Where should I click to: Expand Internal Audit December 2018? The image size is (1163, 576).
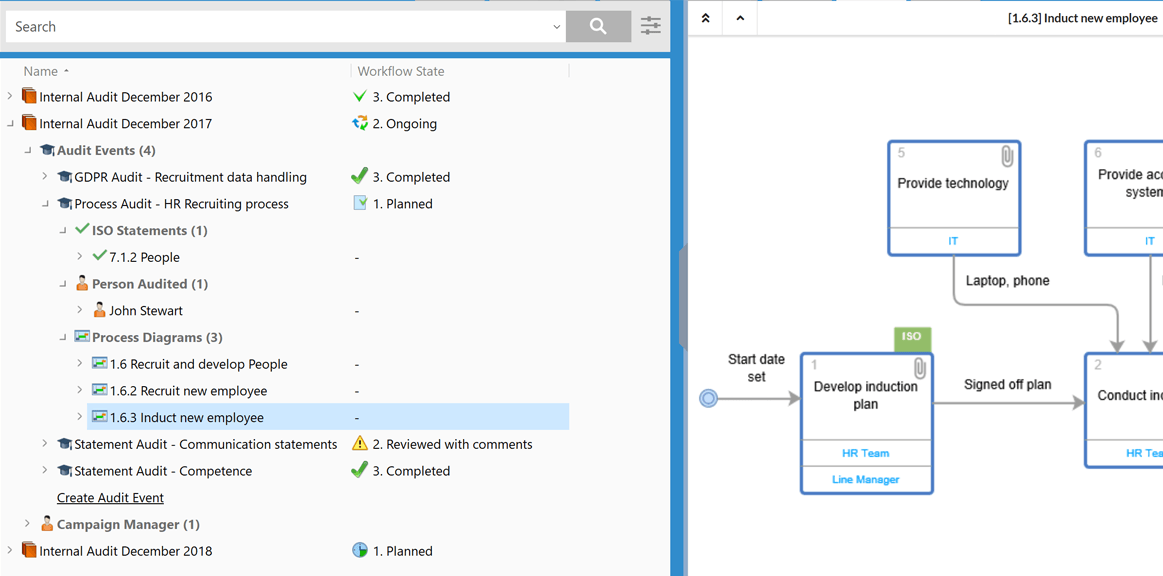[10, 550]
